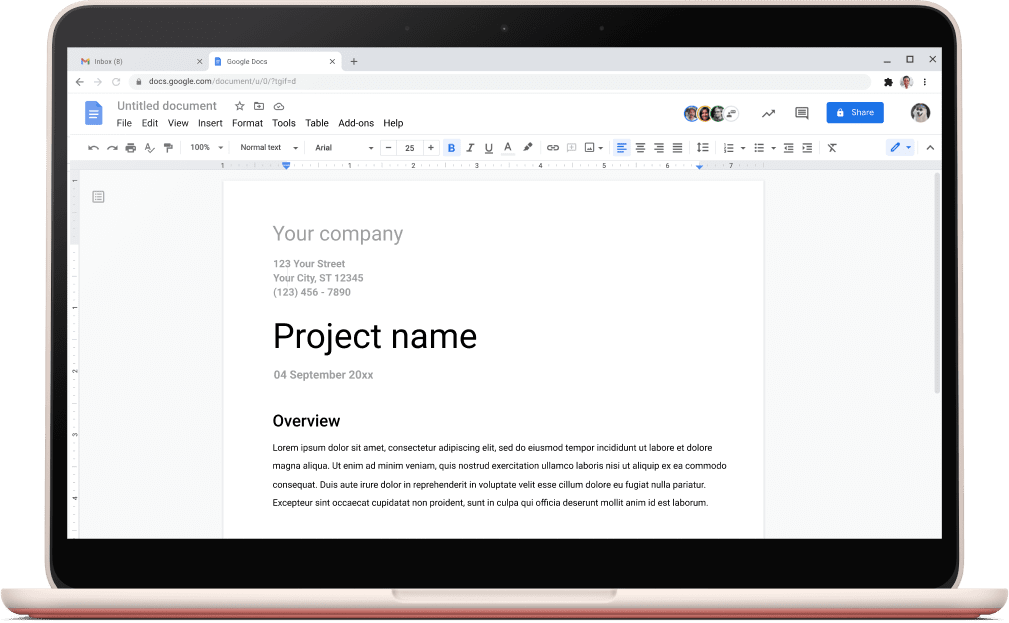Click the Share button
Image resolution: width=1009 pixels, height=623 pixels.
(854, 112)
